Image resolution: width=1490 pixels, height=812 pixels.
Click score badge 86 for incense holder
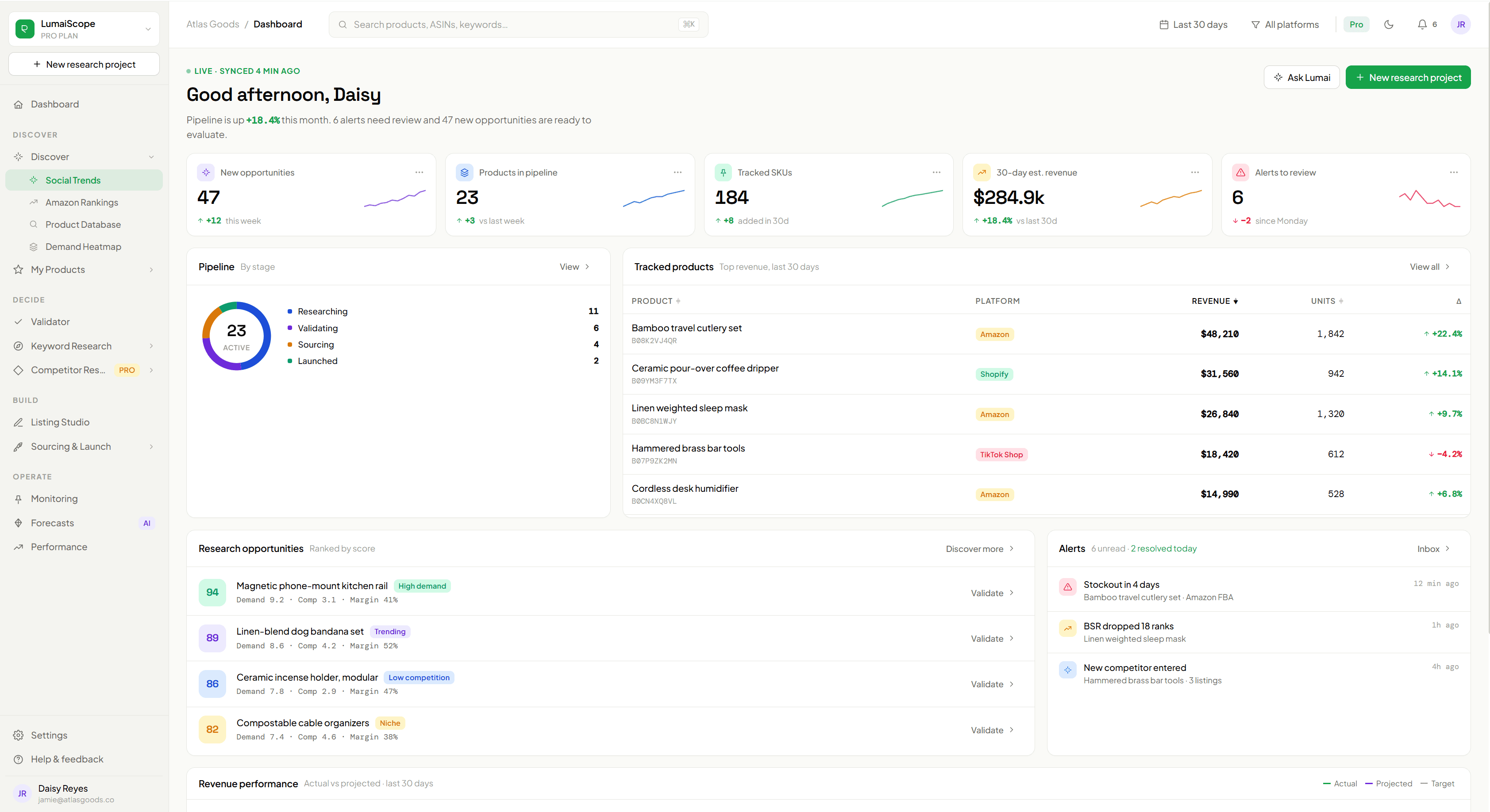(212, 684)
